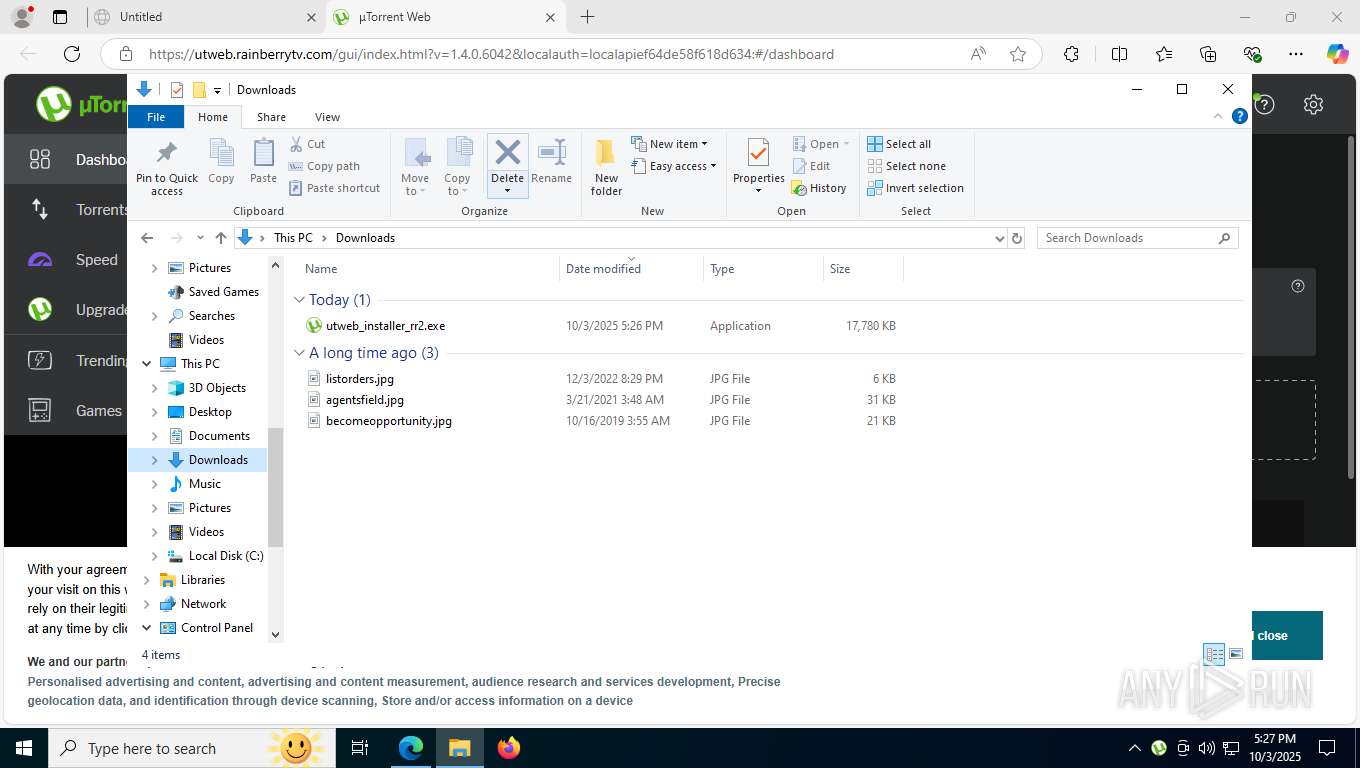1360x768 pixels.
Task: Reload the Edge browser page
Action: pos(72,54)
